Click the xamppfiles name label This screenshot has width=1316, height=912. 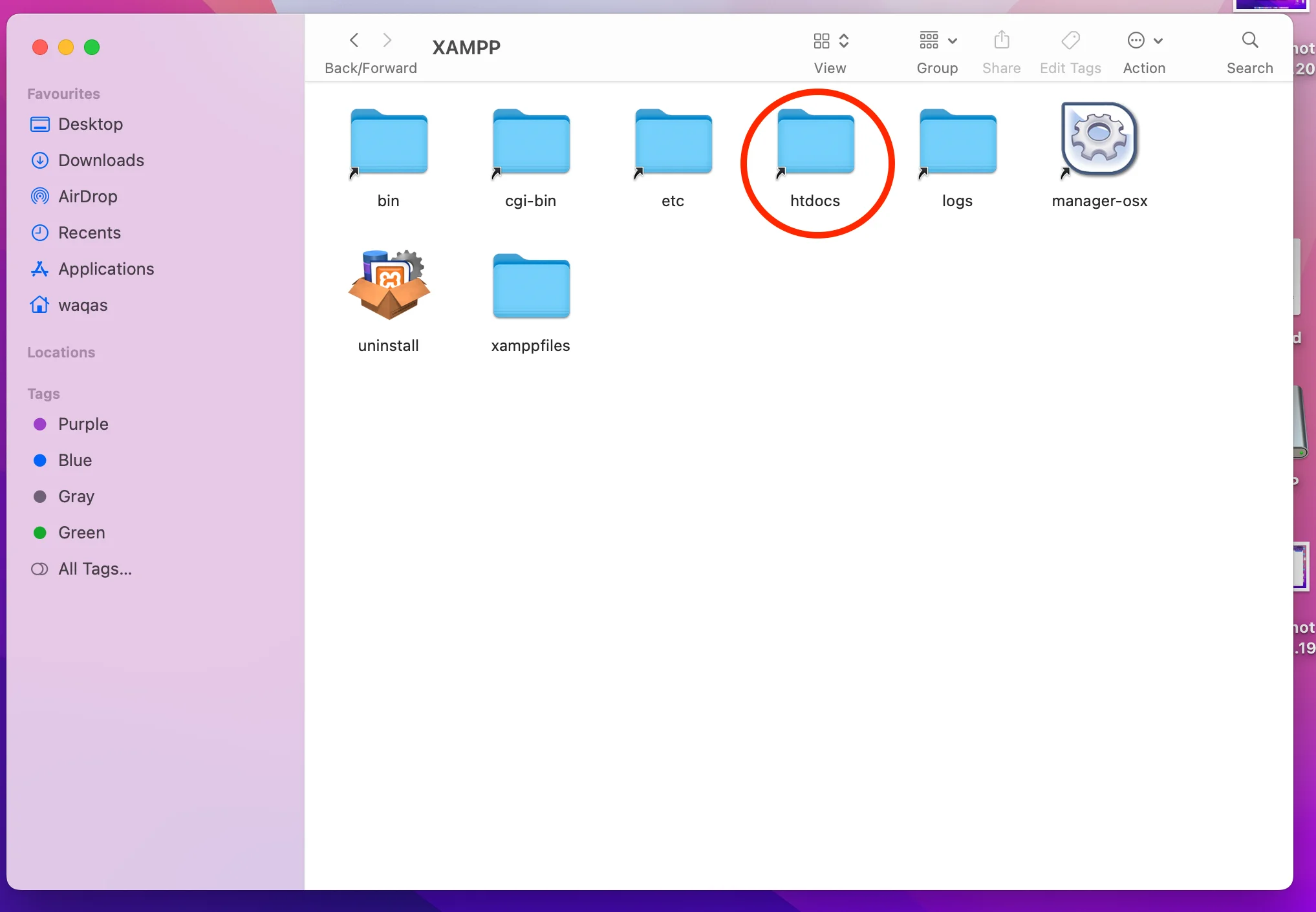tap(531, 346)
